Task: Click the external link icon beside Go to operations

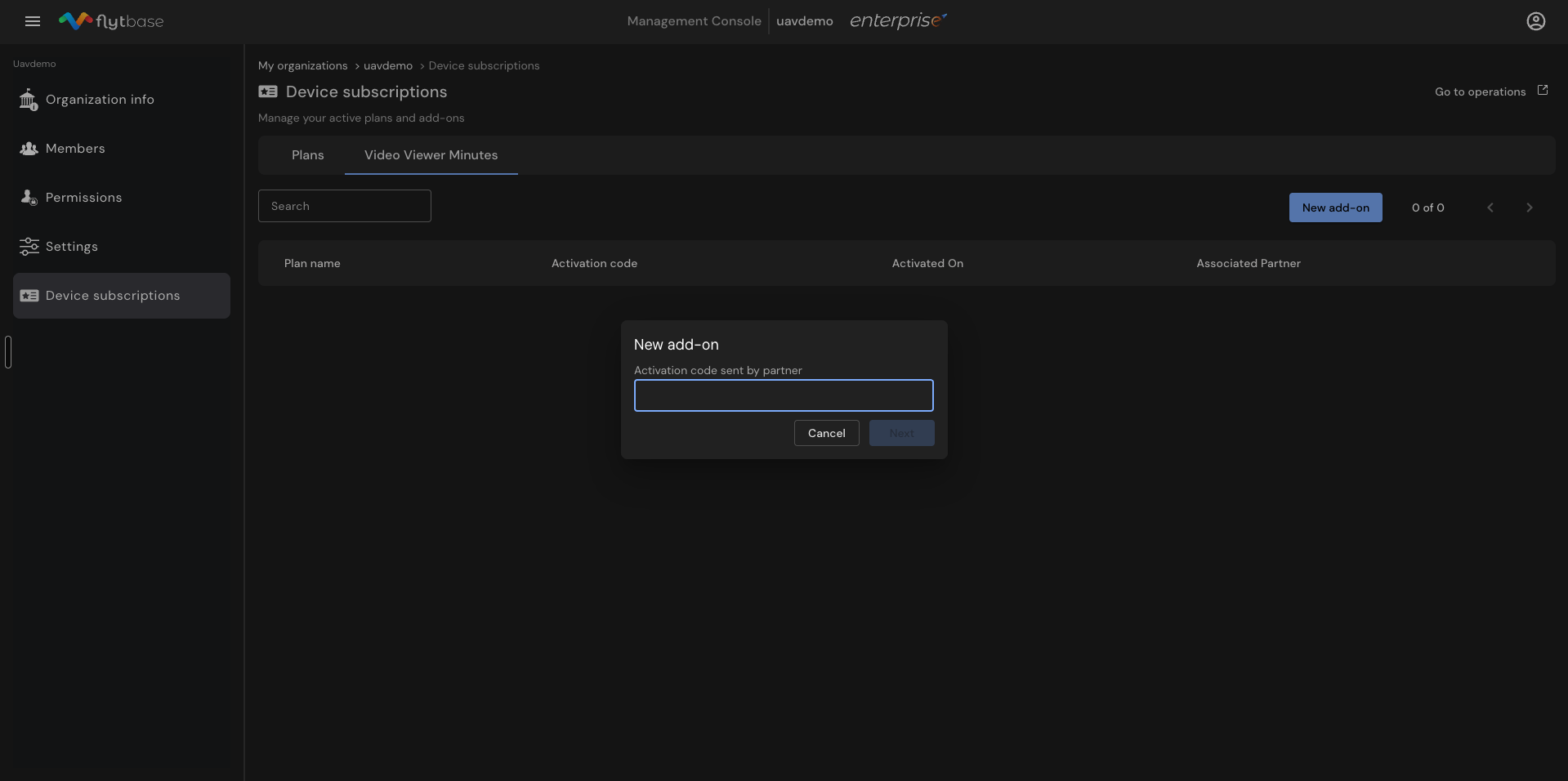Action: [1543, 91]
